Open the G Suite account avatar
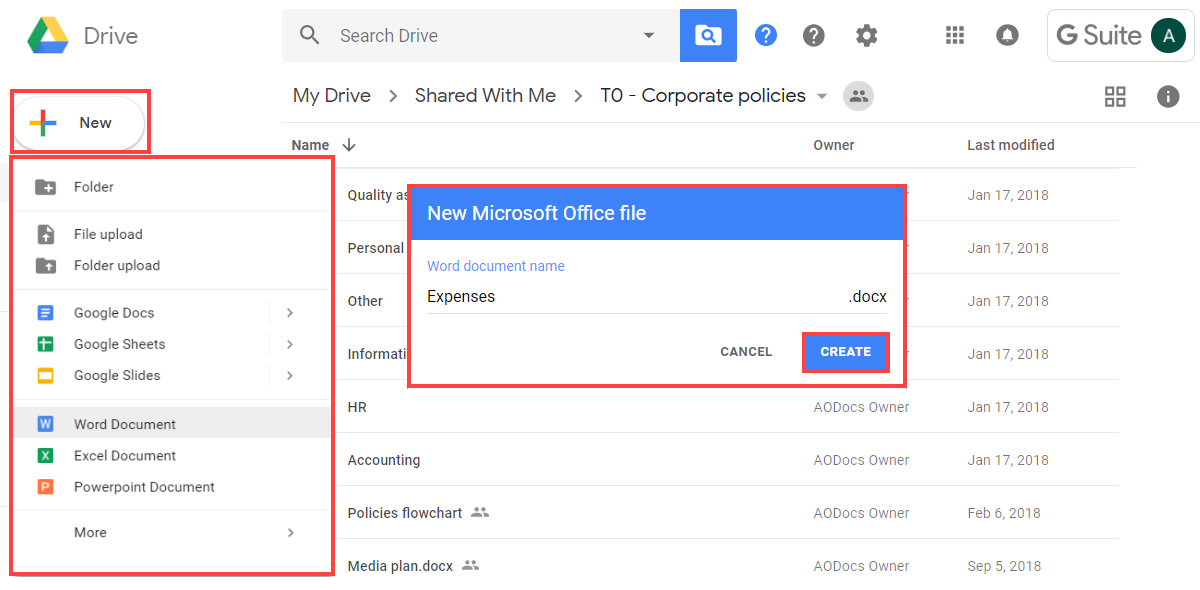 point(1168,36)
